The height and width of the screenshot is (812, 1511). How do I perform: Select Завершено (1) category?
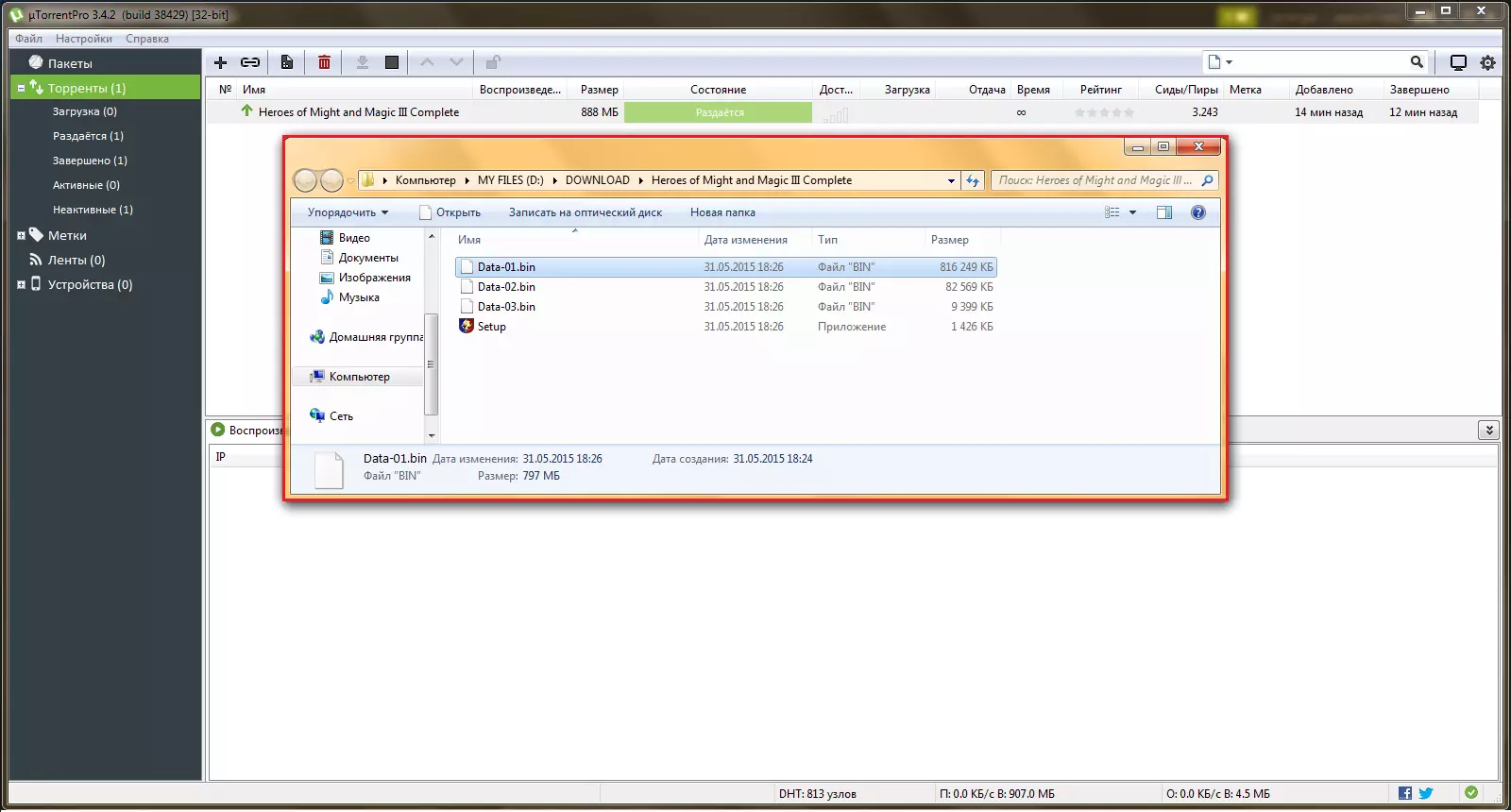(x=90, y=161)
